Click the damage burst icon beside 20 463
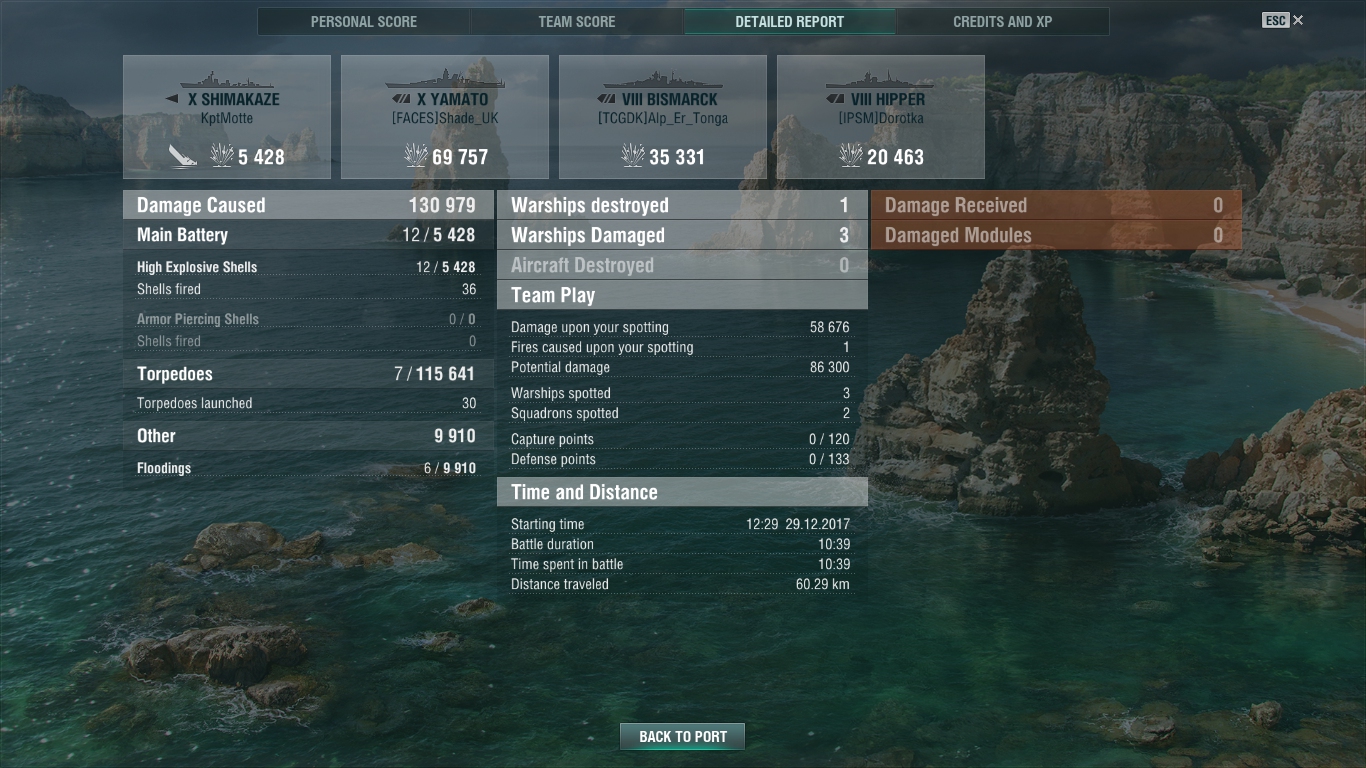This screenshot has width=1366, height=768. pyautogui.click(x=851, y=155)
